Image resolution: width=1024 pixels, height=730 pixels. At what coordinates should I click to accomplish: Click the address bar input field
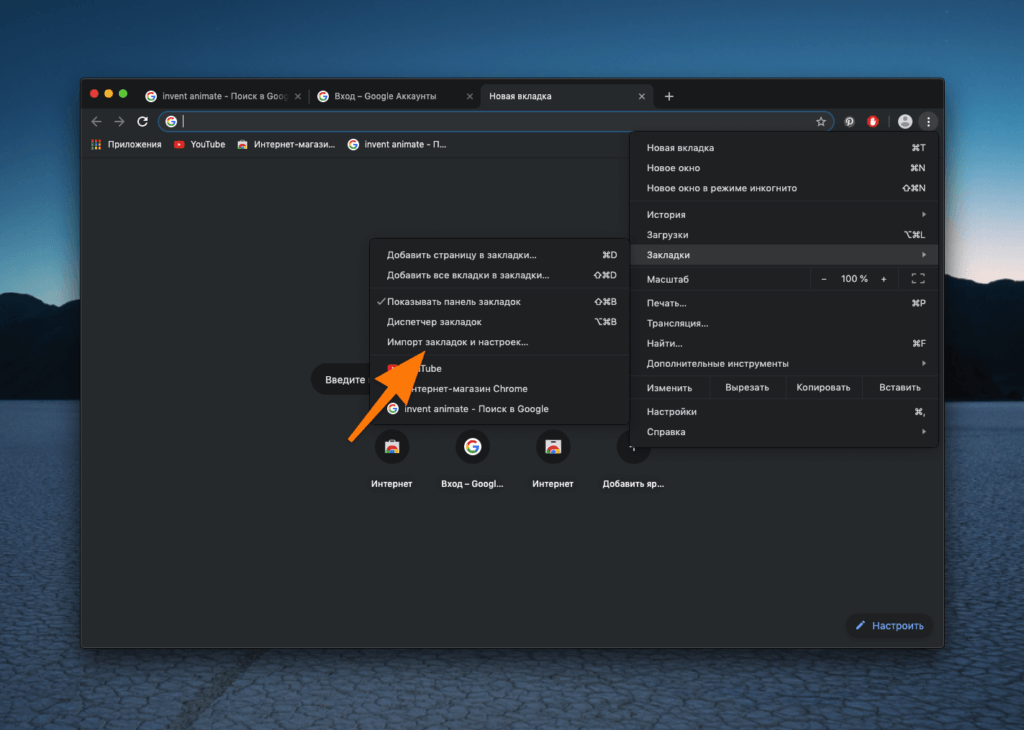tap(496, 121)
